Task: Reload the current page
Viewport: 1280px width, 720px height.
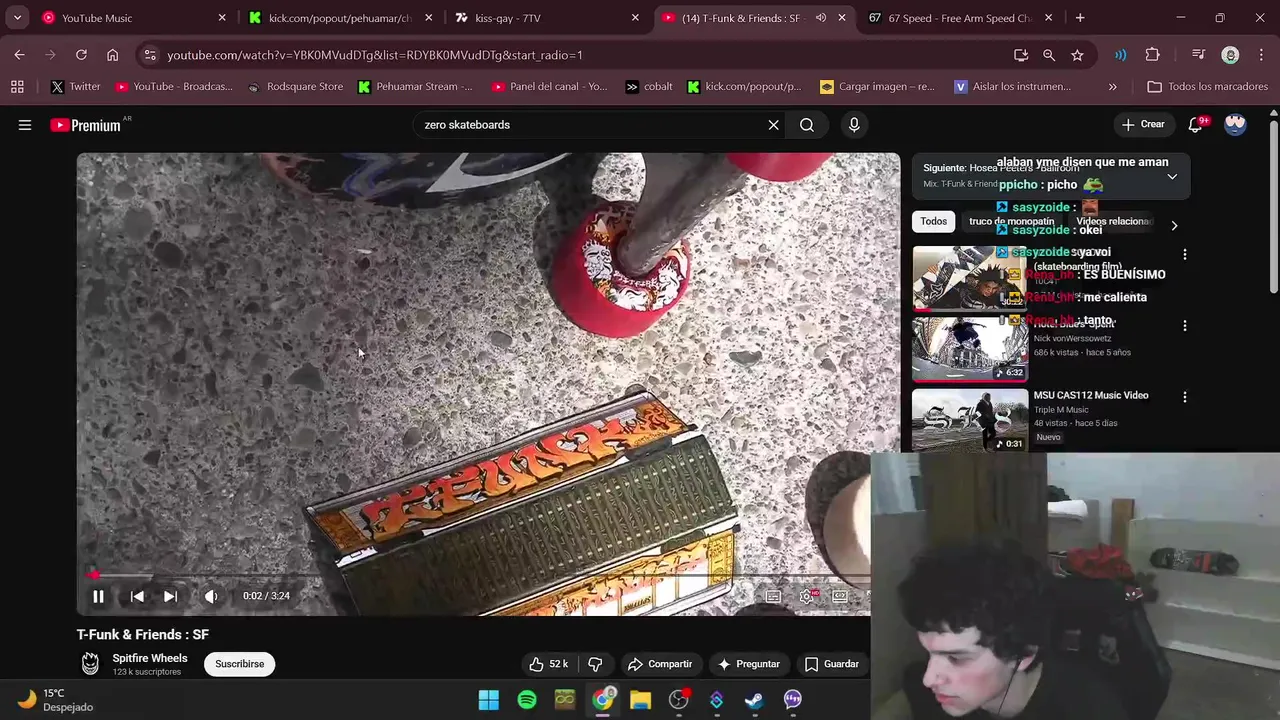Action: coord(81,55)
